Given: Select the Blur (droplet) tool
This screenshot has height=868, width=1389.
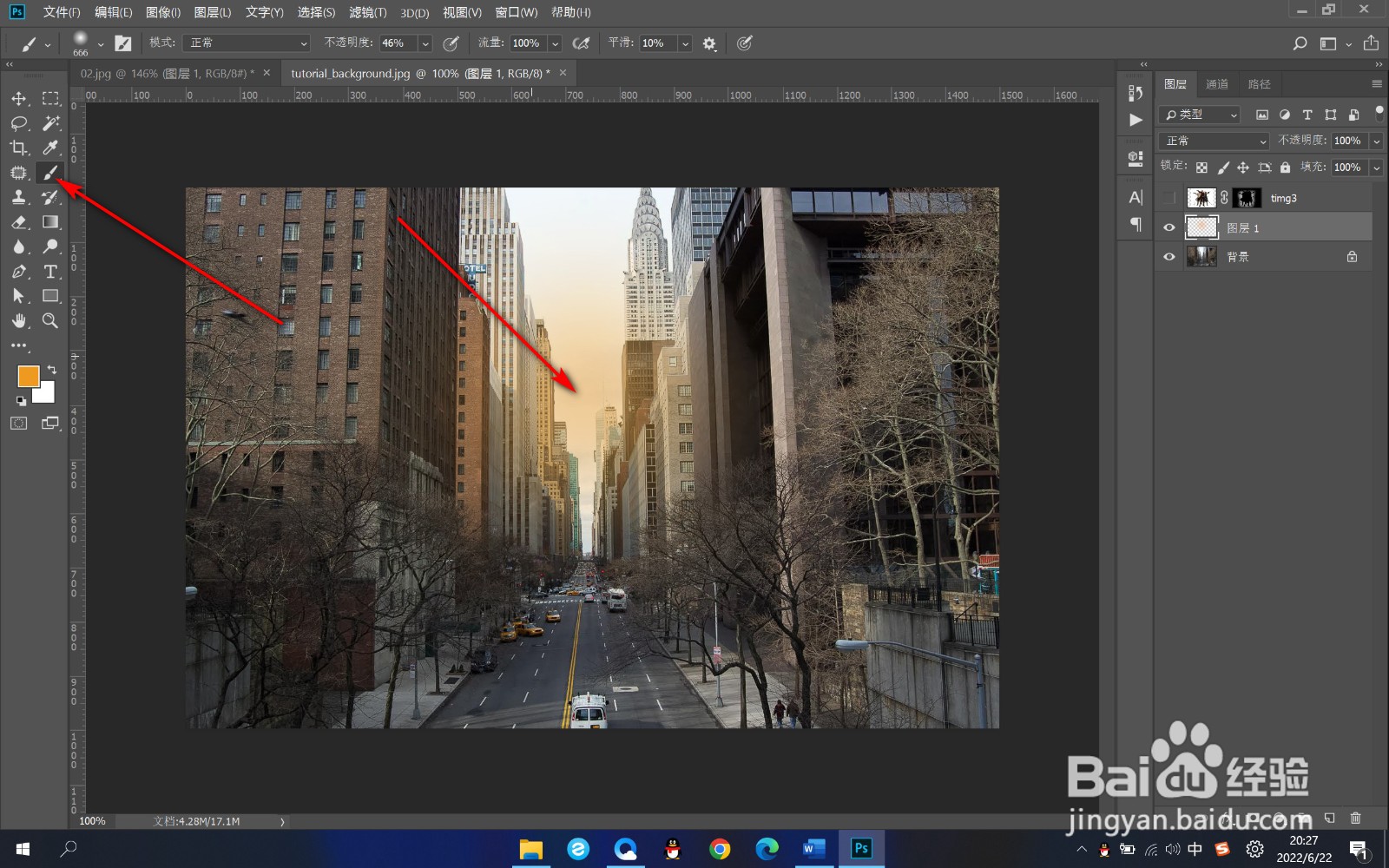Looking at the screenshot, I should (x=19, y=247).
